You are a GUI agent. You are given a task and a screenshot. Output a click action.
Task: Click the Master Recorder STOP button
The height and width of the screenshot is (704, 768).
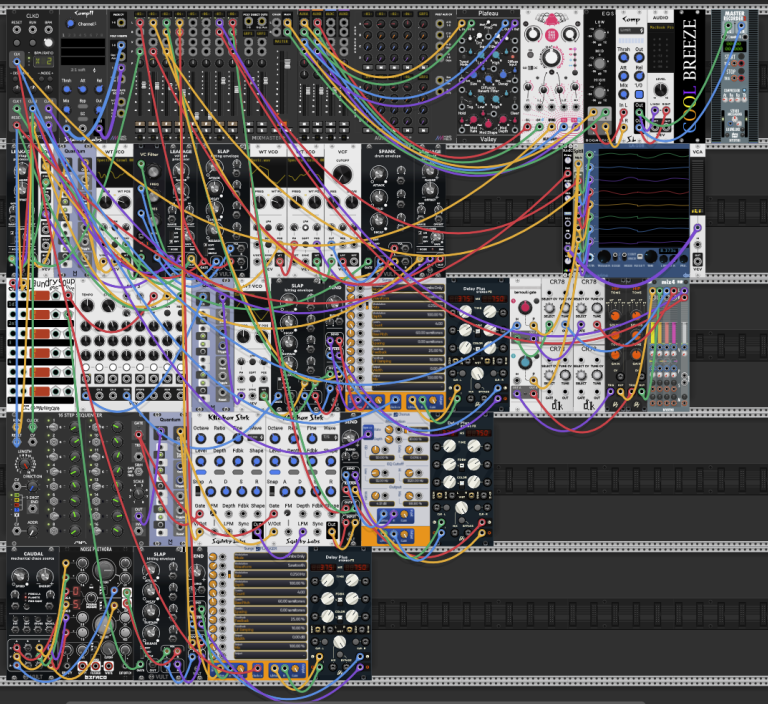tap(742, 72)
